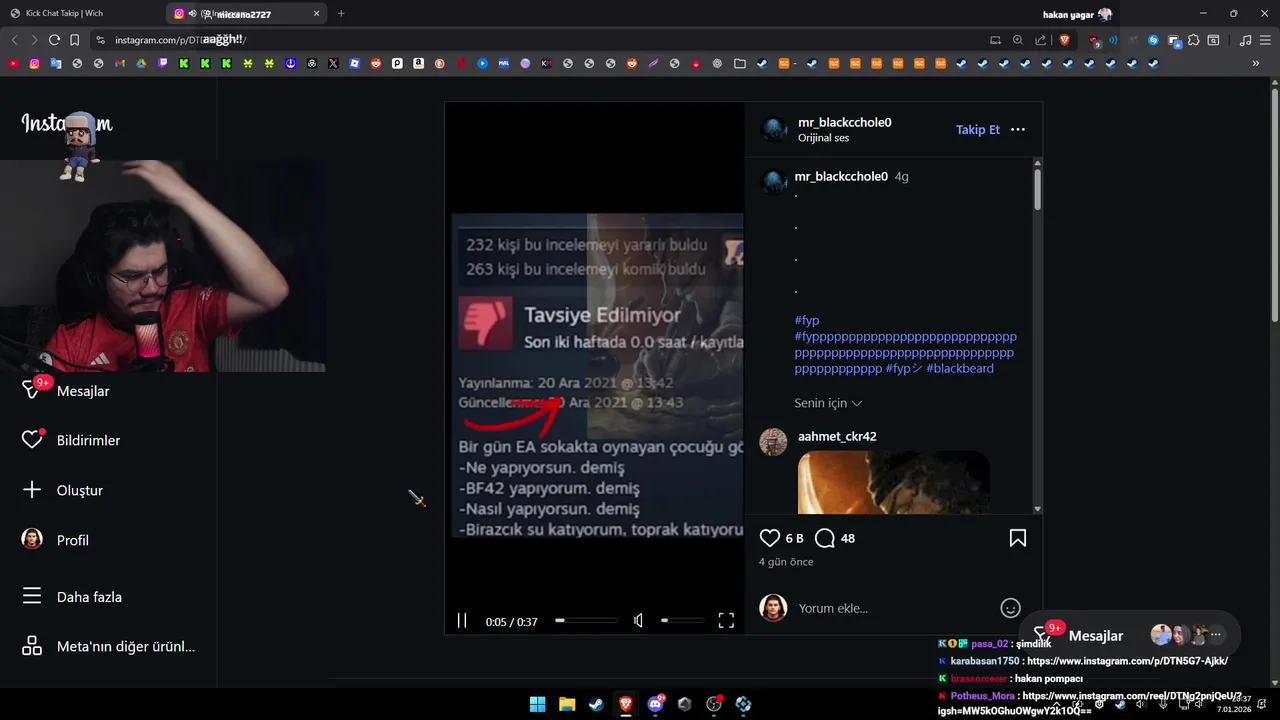The height and width of the screenshot is (720, 1280).
Task: Bookmark this page with the bookmark icon
Action: tap(74, 40)
